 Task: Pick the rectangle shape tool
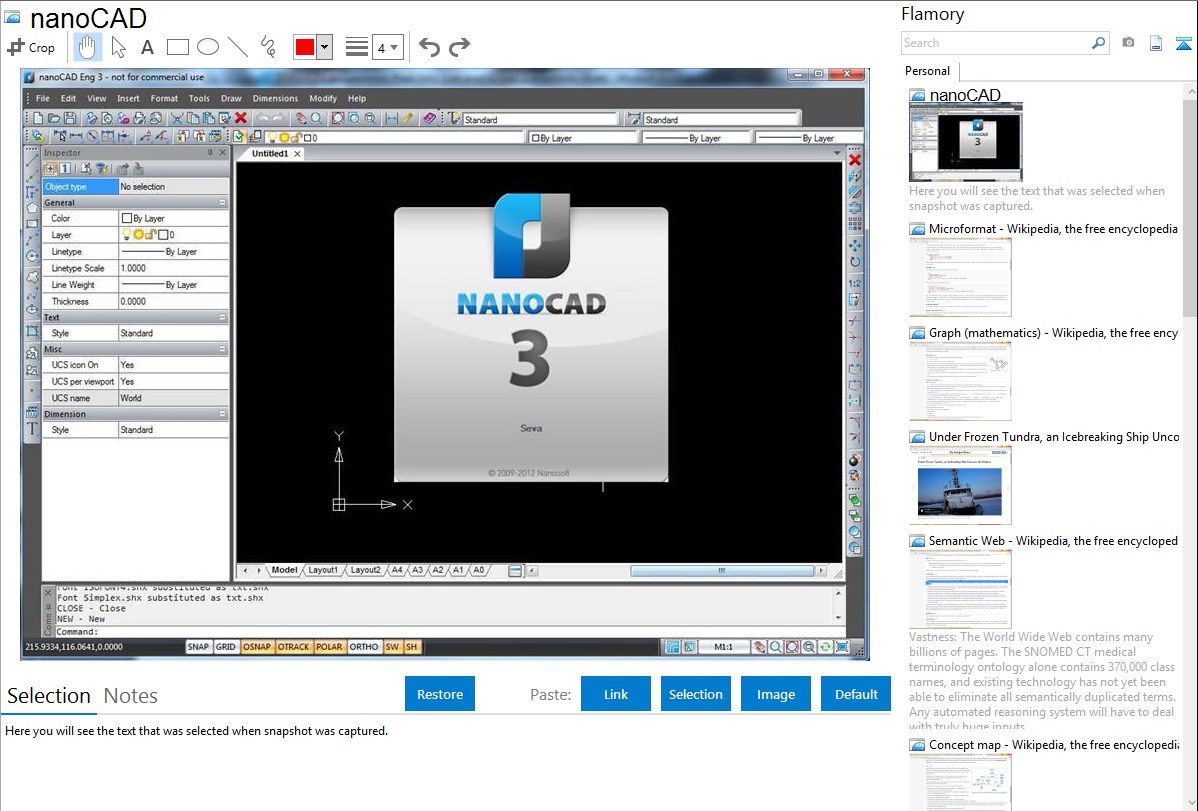tap(177, 47)
